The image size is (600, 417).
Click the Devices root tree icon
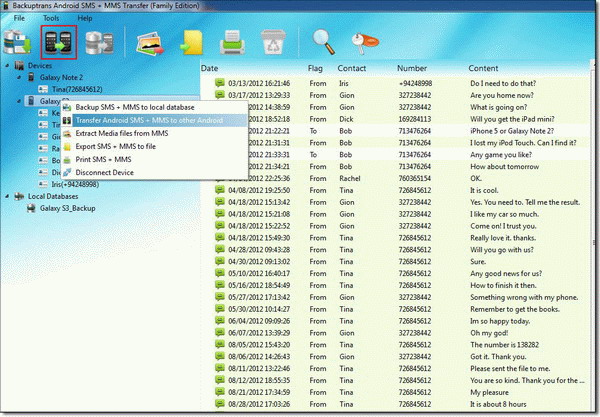[19, 65]
